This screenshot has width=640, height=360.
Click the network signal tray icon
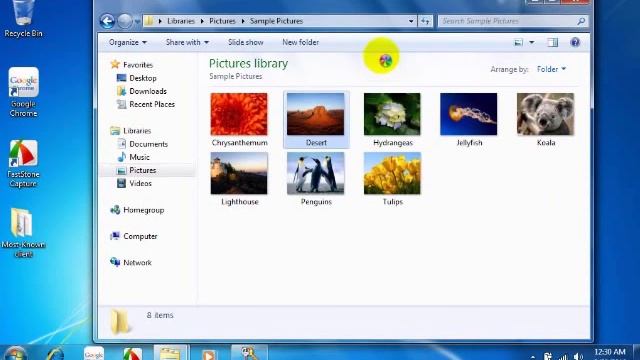(x=563, y=357)
